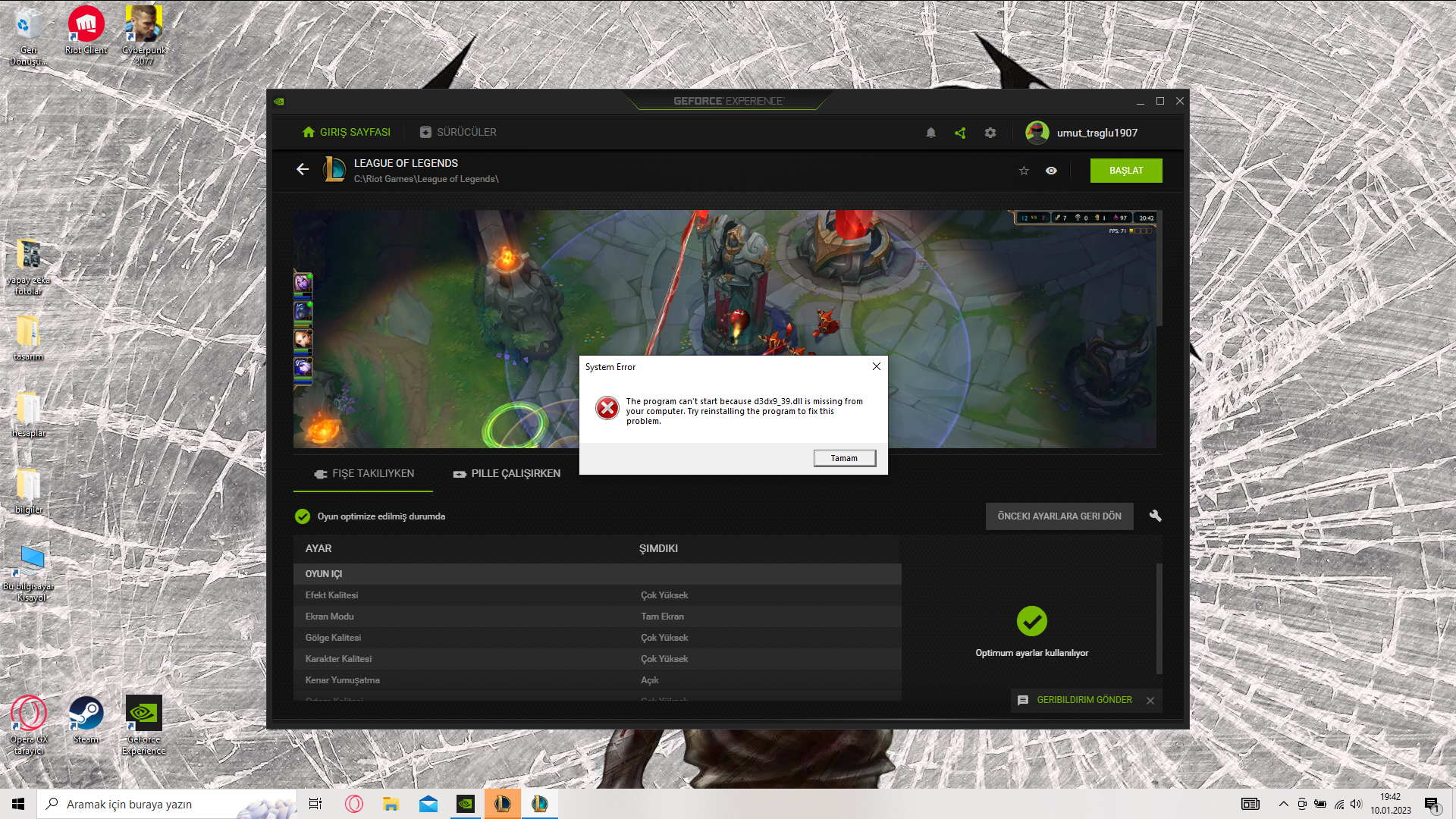Expand hidden system tray icons chevron
The image size is (1456, 819).
pyautogui.click(x=1283, y=804)
